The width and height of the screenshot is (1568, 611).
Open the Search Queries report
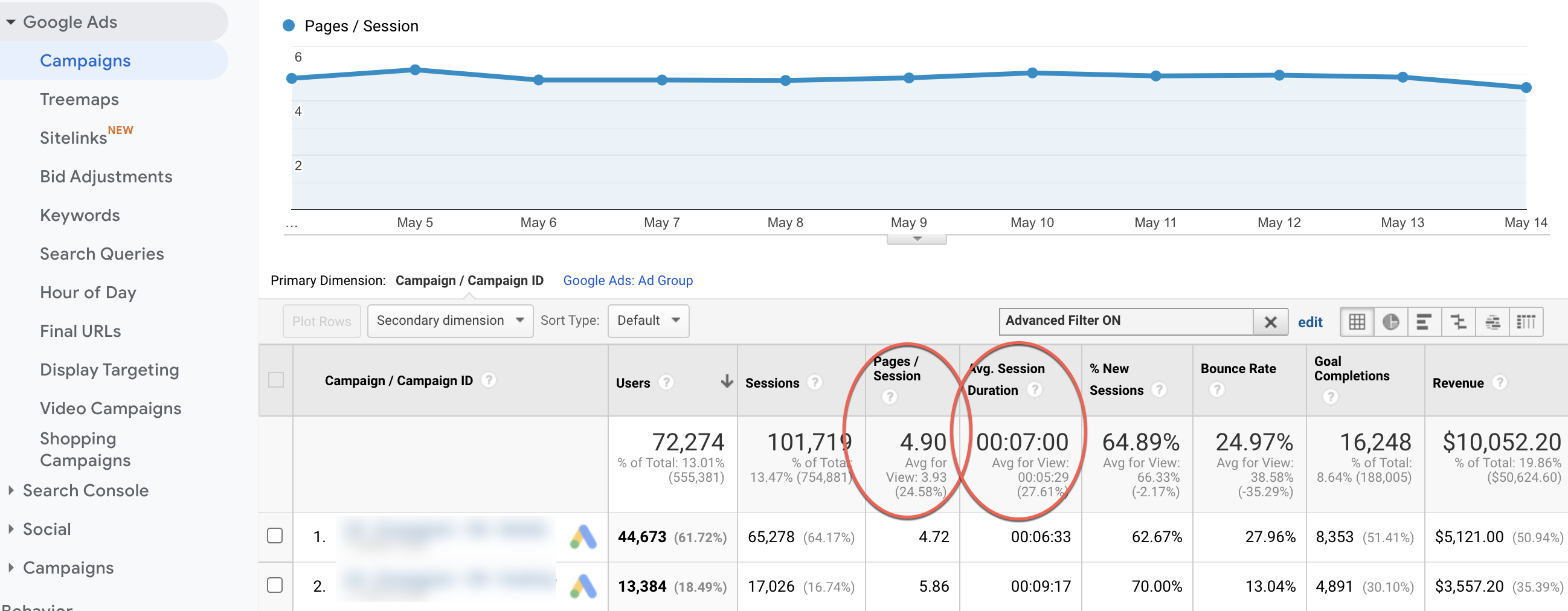pyautogui.click(x=101, y=254)
